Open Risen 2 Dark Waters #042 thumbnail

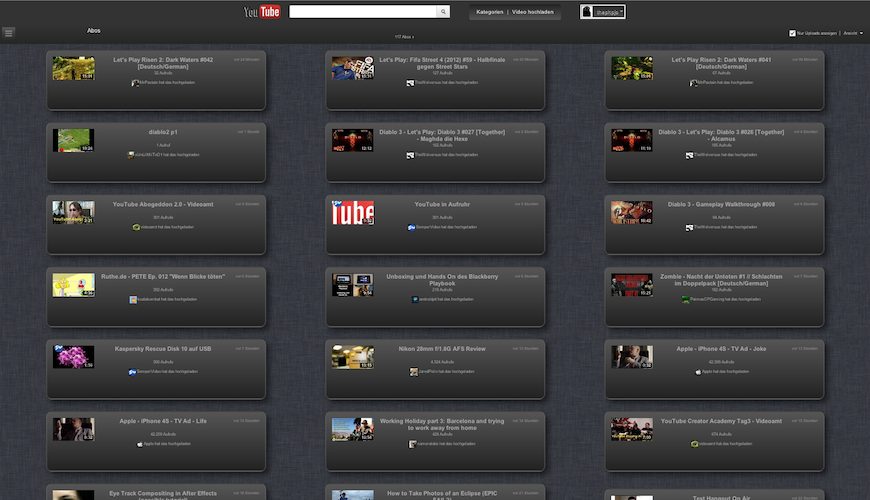[73, 68]
